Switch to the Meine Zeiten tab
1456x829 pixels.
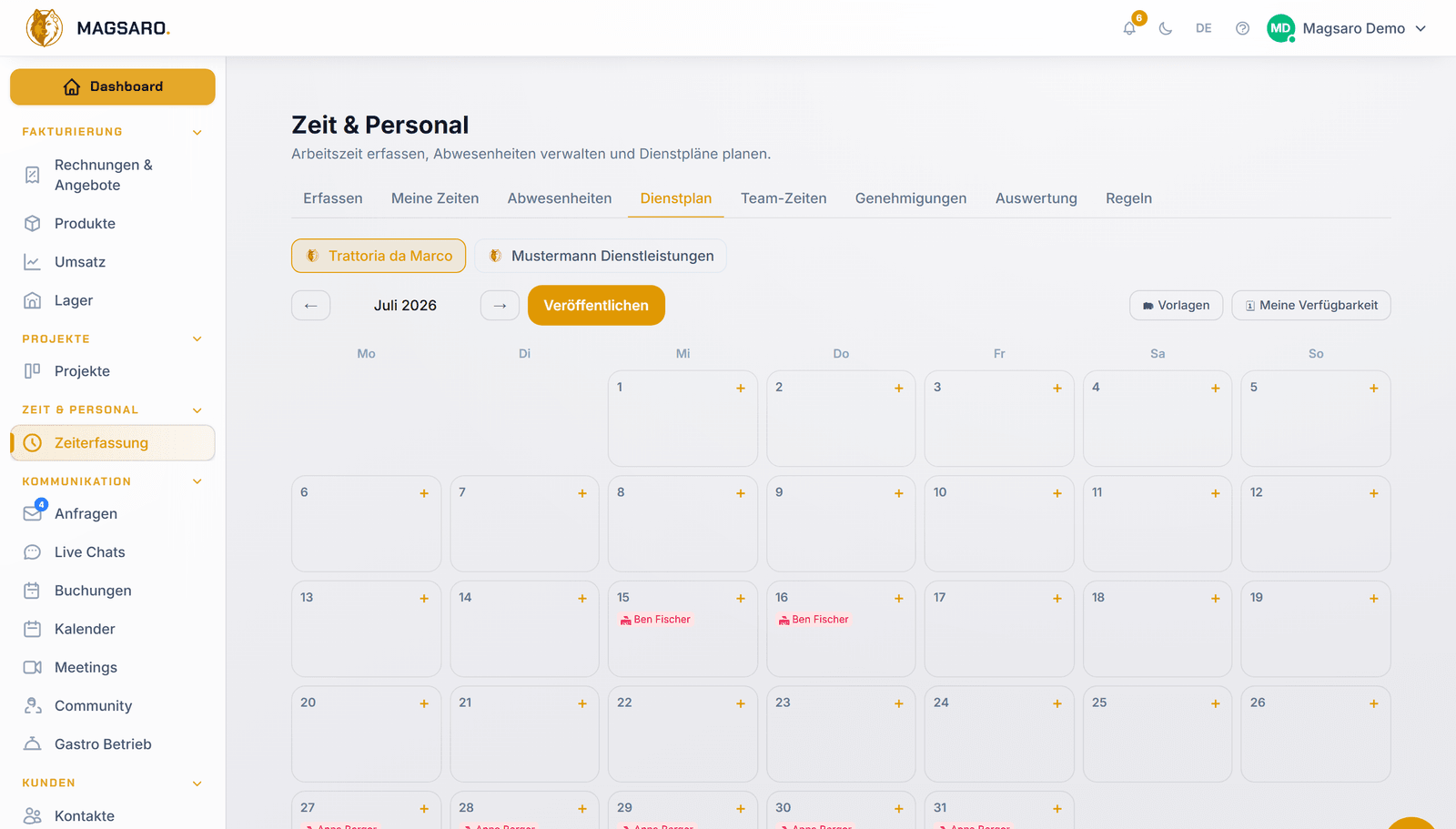pyautogui.click(x=435, y=198)
